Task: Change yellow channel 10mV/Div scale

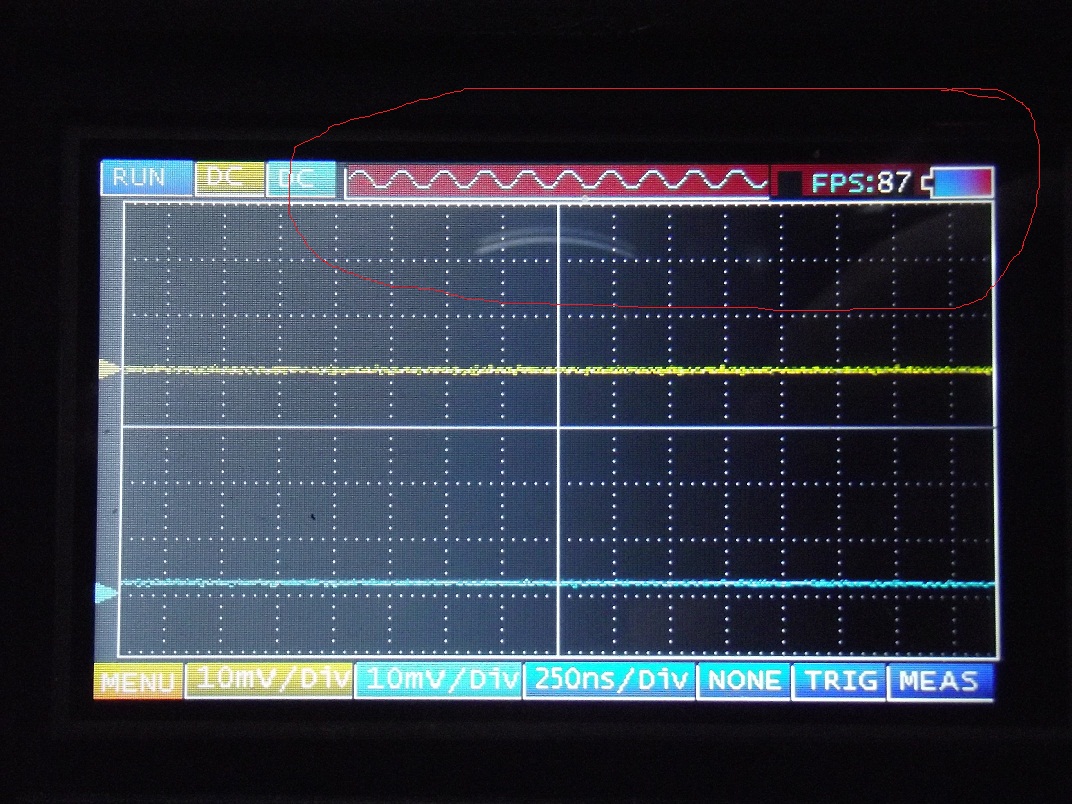Action: click(x=269, y=680)
